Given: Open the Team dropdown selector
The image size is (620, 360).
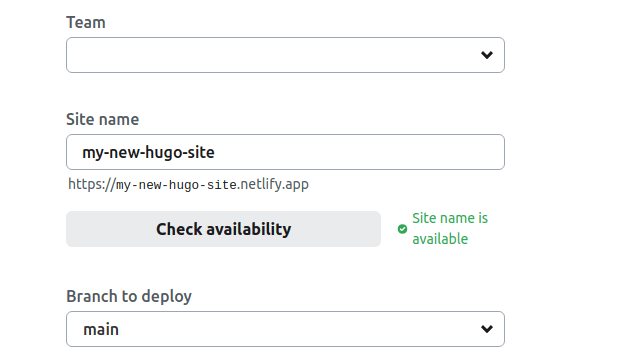Looking at the screenshot, I should pyautogui.click(x=285, y=55).
